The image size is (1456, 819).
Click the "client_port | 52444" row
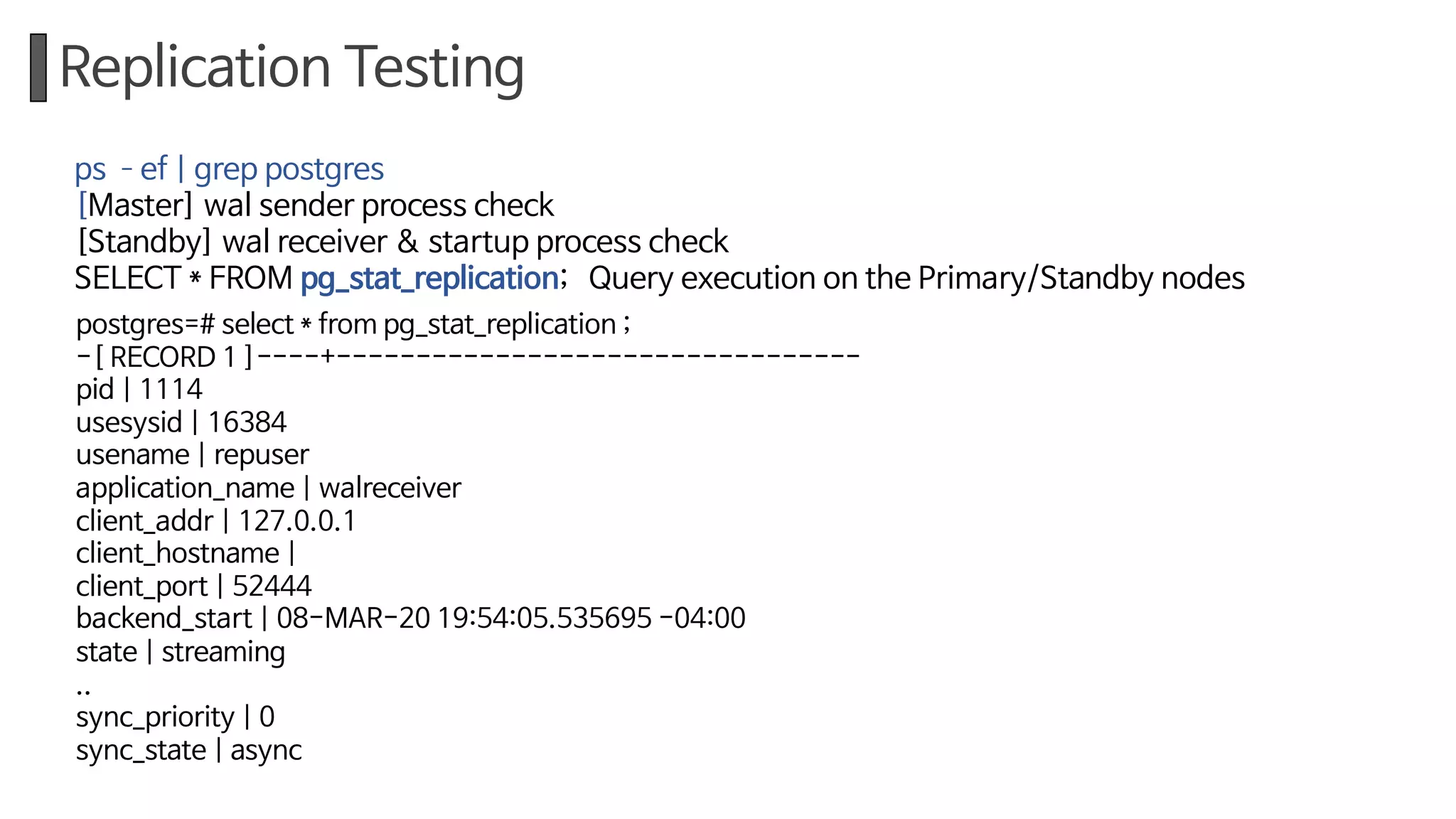[193, 587]
